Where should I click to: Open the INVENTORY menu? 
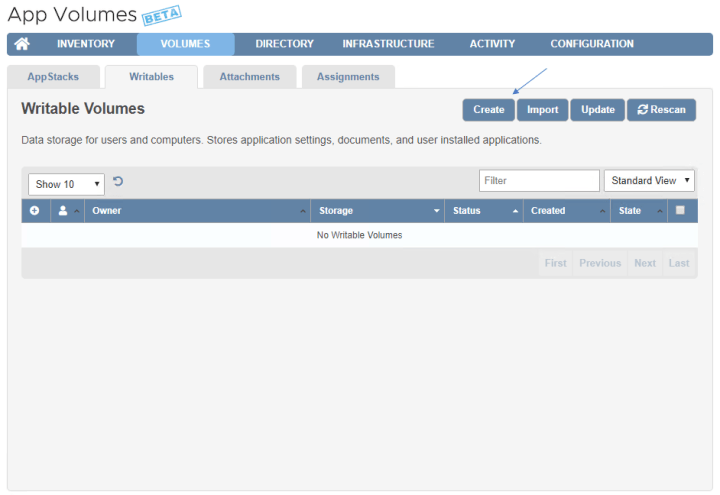86,44
